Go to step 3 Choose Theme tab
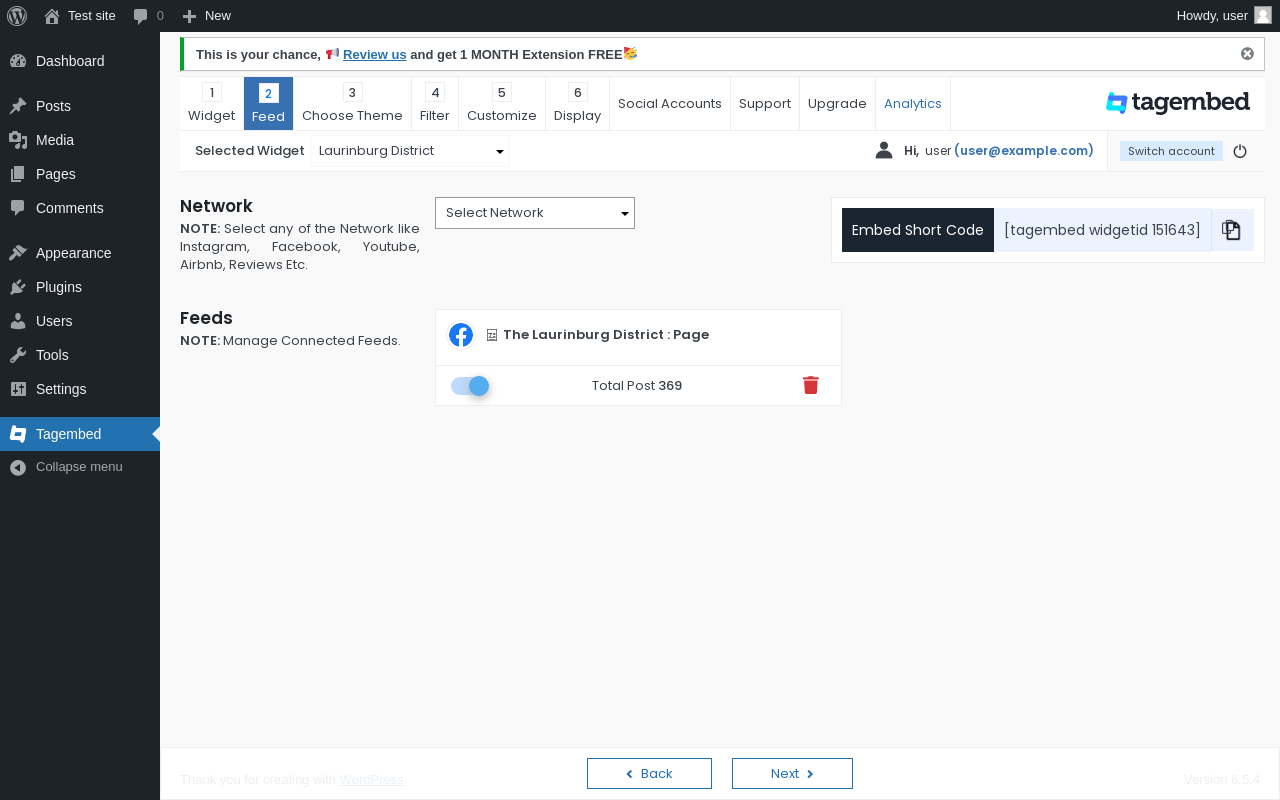 click(x=352, y=104)
